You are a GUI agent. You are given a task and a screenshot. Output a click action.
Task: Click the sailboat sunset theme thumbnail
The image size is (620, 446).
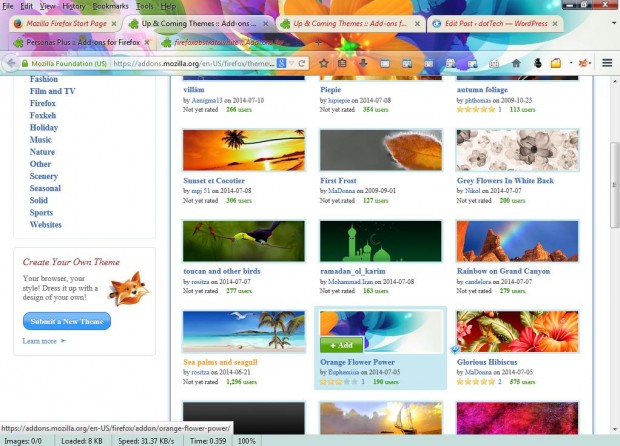coord(380,418)
